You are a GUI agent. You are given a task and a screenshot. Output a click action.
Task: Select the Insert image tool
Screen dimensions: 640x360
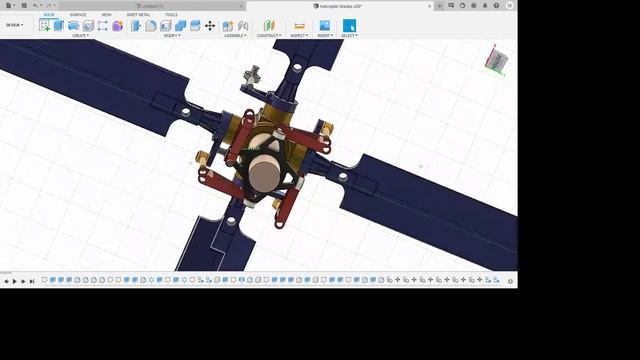click(x=324, y=26)
